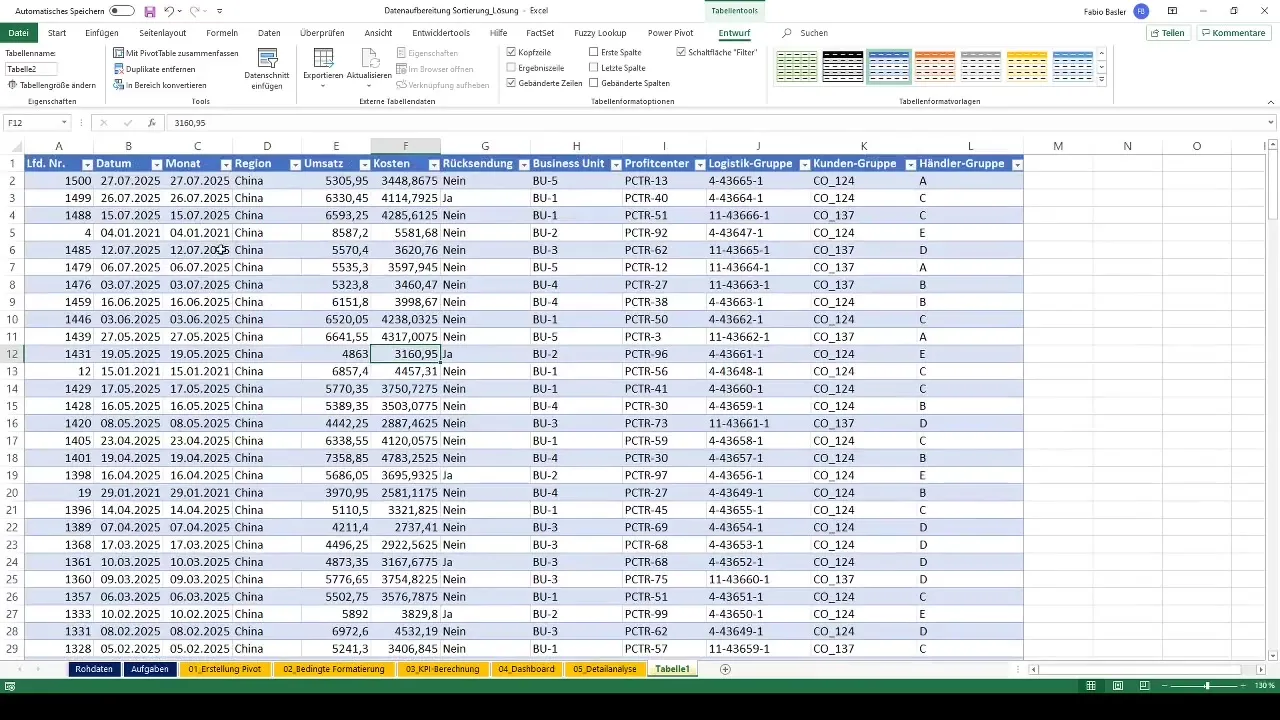Choose the green table style swatch
This screenshot has height=720, width=1280.
(x=797, y=66)
